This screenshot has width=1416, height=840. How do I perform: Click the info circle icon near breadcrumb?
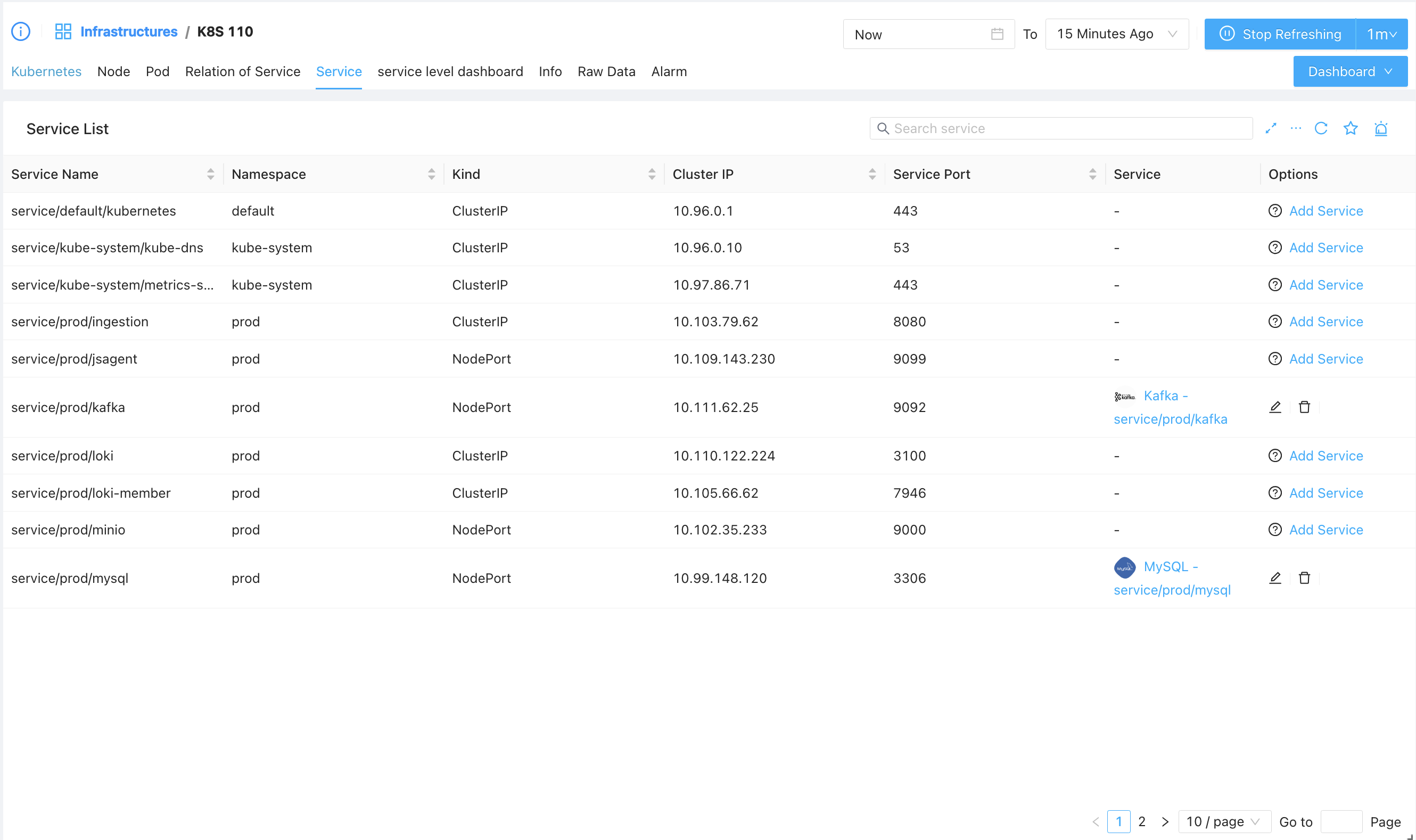pos(21,32)
